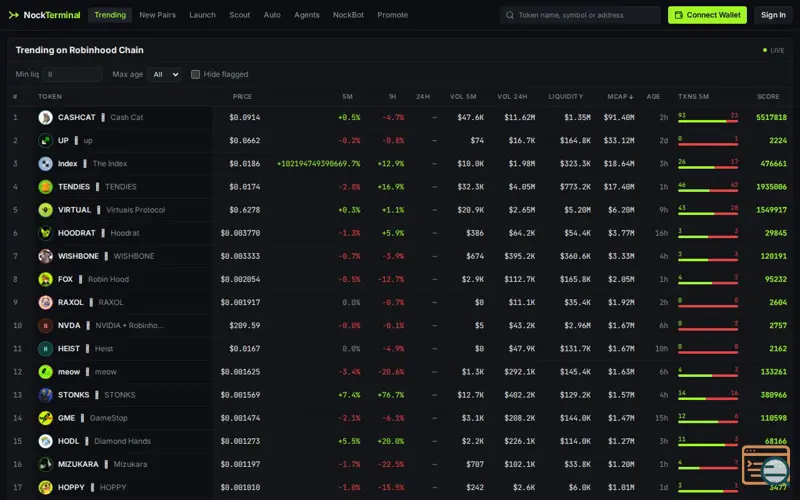Screen dimensions: 800x500
Task: Click Index 5M change +102194749398669.7%
Action: (x=318, y=164)
